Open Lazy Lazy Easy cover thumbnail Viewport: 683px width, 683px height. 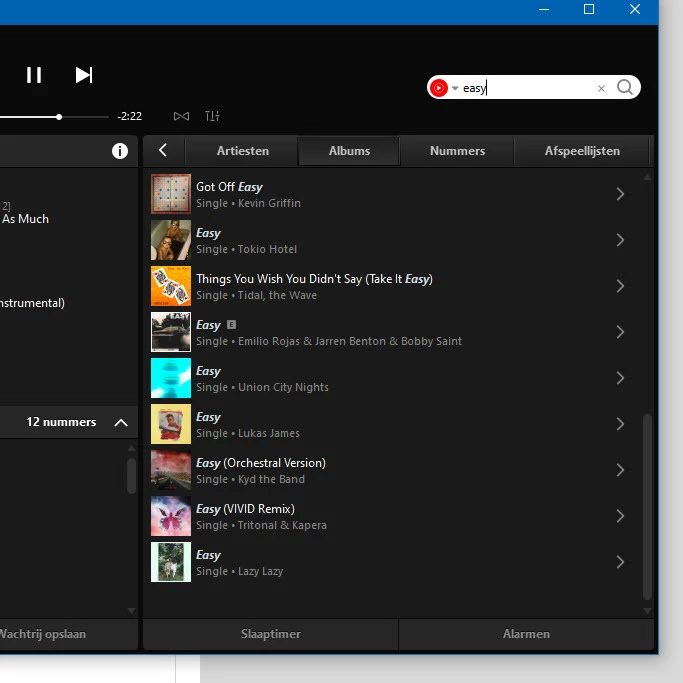pyautogui.click(x=171, y=562)
